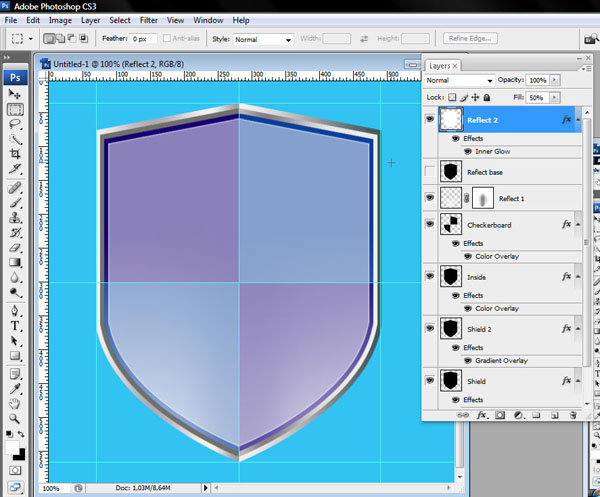The height and width of the screenshot is (497, 600).
Task: Select the Rectangle shape tool
Action: point(15,355)
